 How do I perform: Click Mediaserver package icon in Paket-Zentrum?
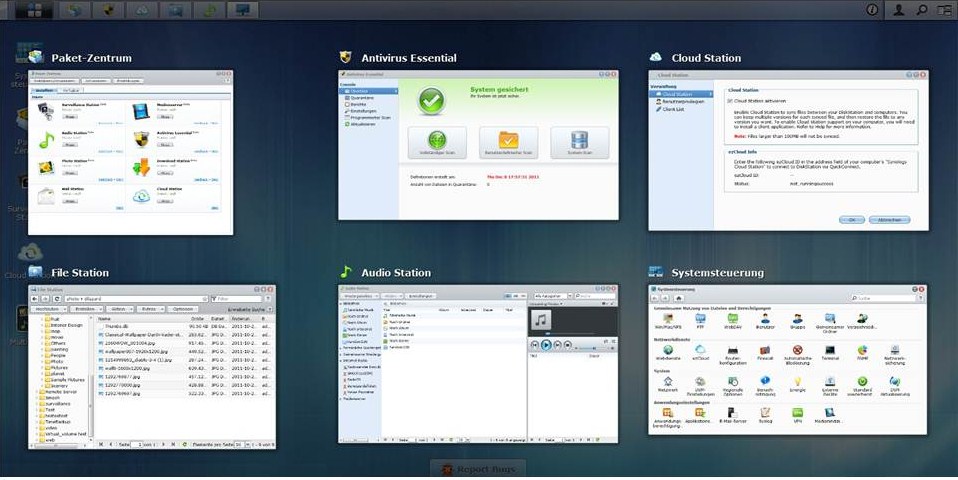141,111
